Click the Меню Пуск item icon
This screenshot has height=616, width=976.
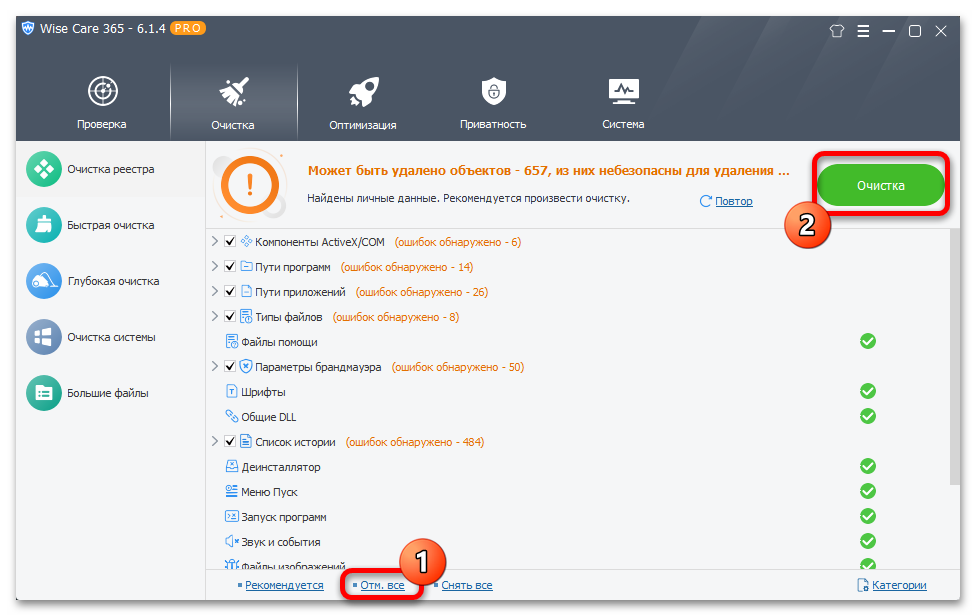point(232,491)
